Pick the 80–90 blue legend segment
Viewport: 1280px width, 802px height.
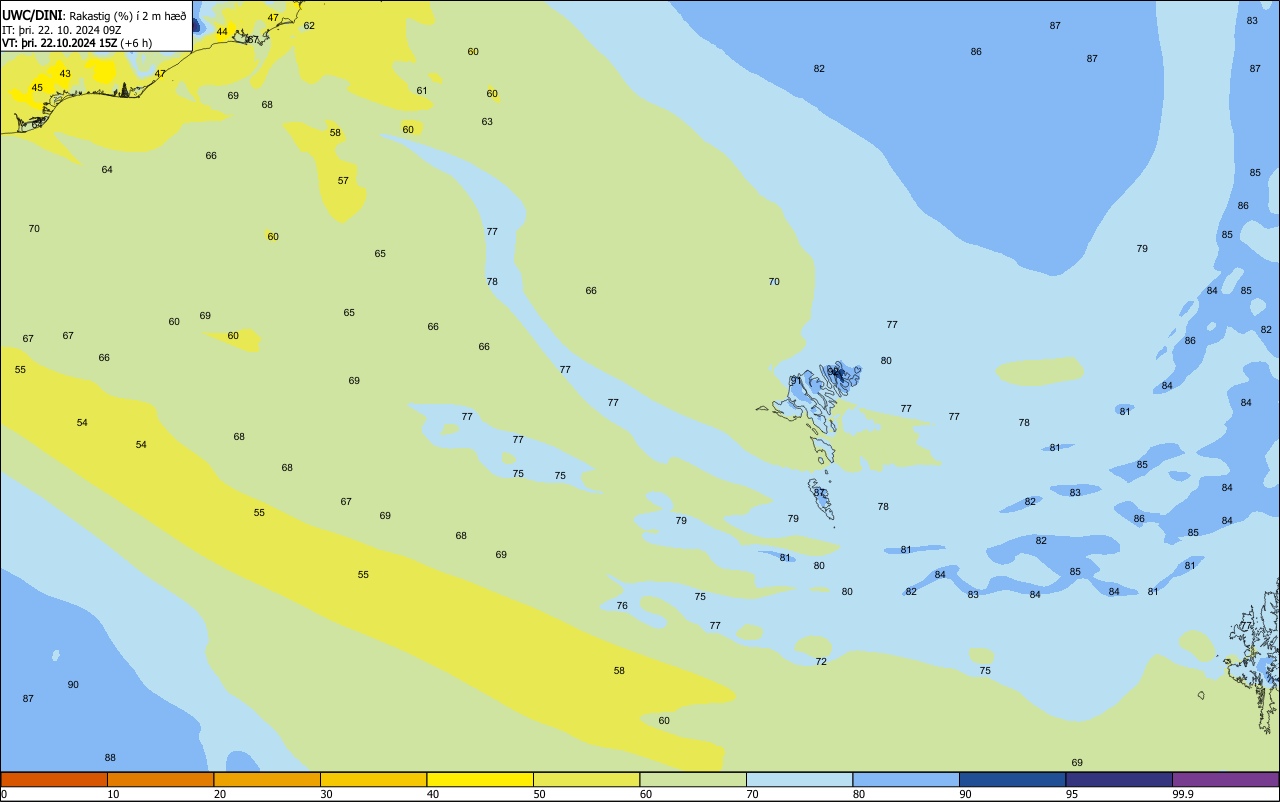point(906,779)
